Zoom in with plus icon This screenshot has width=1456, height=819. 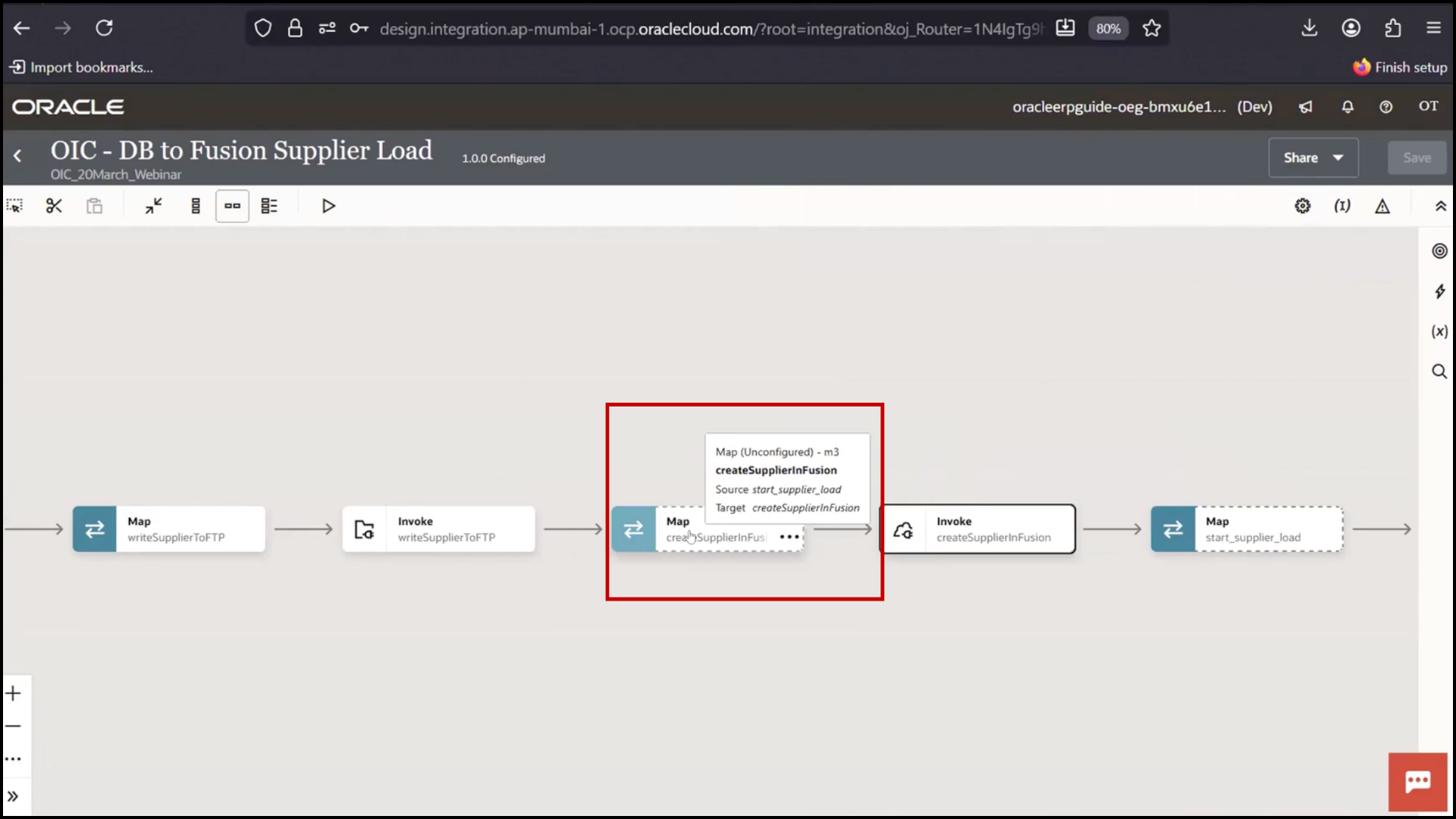pos(13,693)
